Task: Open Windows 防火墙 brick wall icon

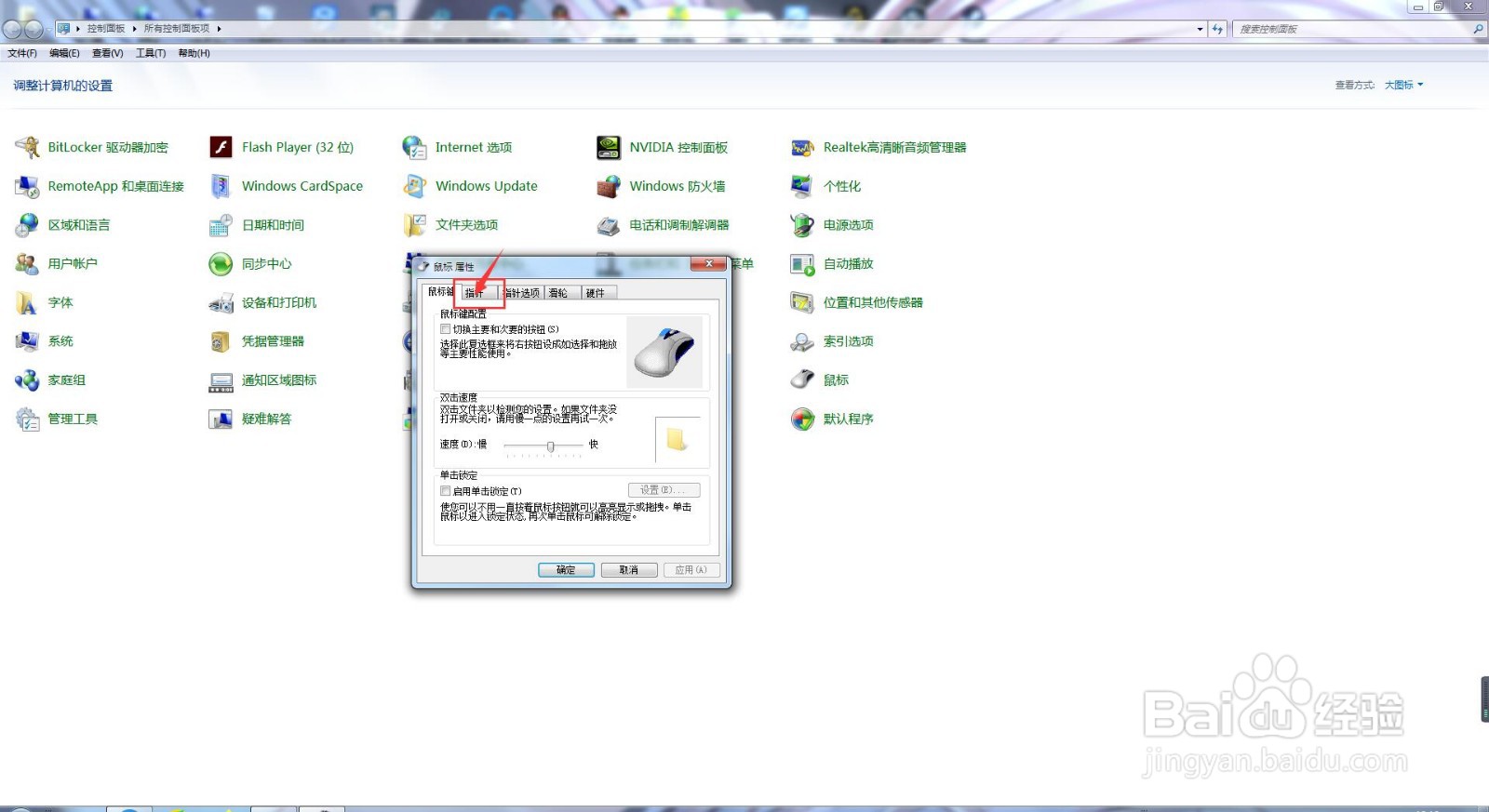Action: (x=609, y=186)
